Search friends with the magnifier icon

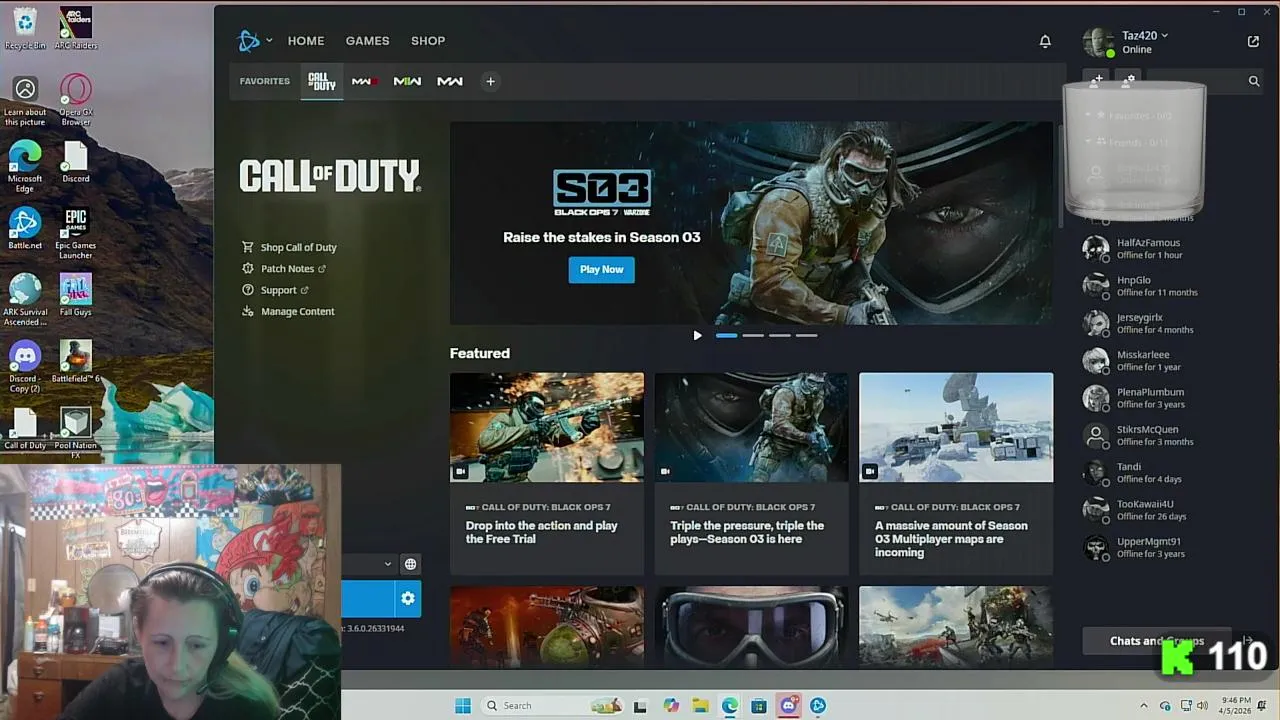(1254, 81)
